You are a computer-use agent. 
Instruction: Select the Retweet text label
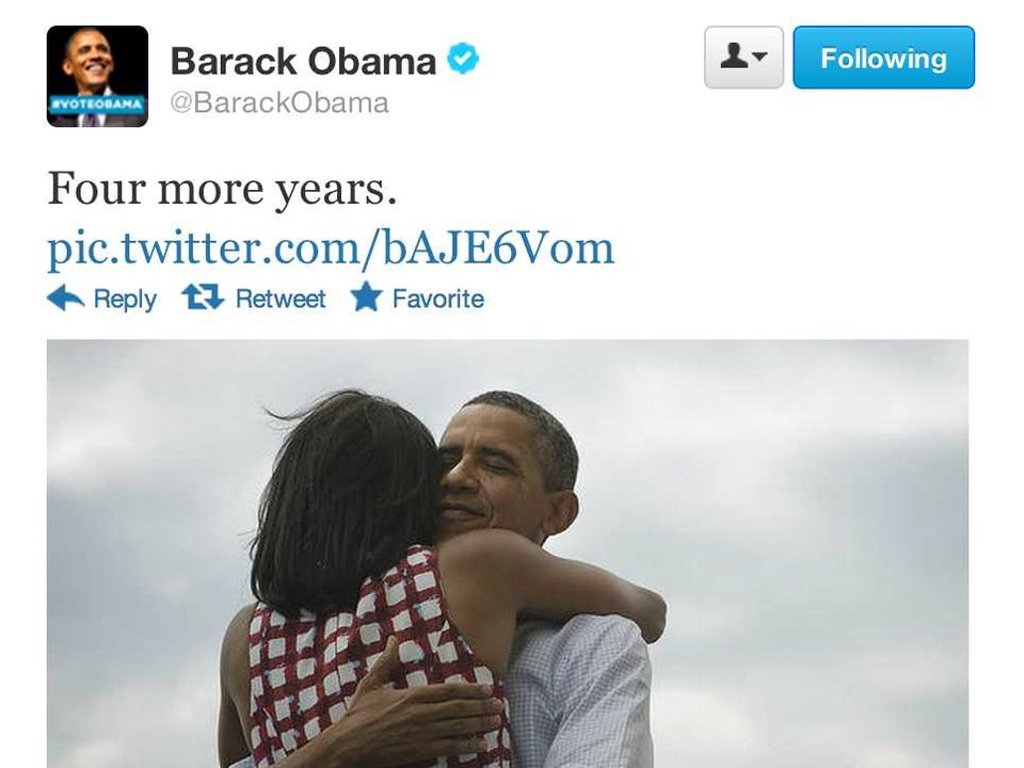point(280,298)
